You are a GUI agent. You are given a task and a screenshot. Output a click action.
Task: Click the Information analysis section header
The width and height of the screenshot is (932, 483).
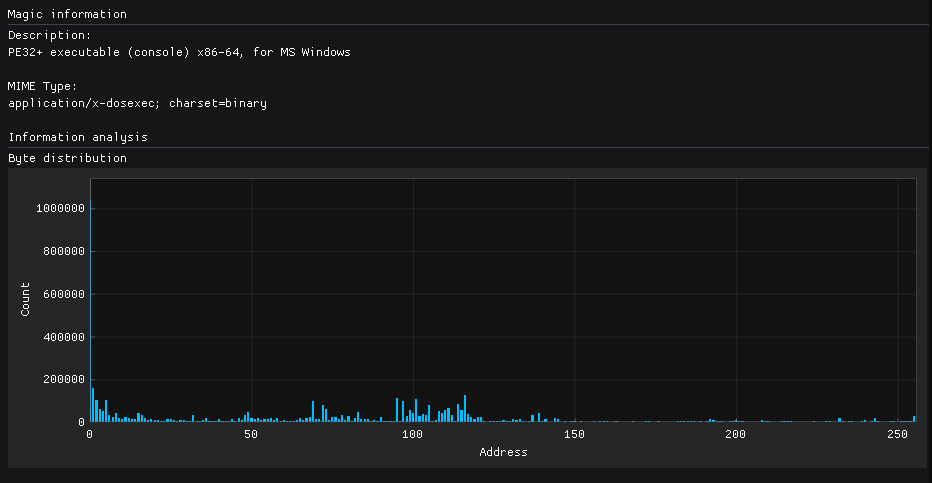(77, 136)
